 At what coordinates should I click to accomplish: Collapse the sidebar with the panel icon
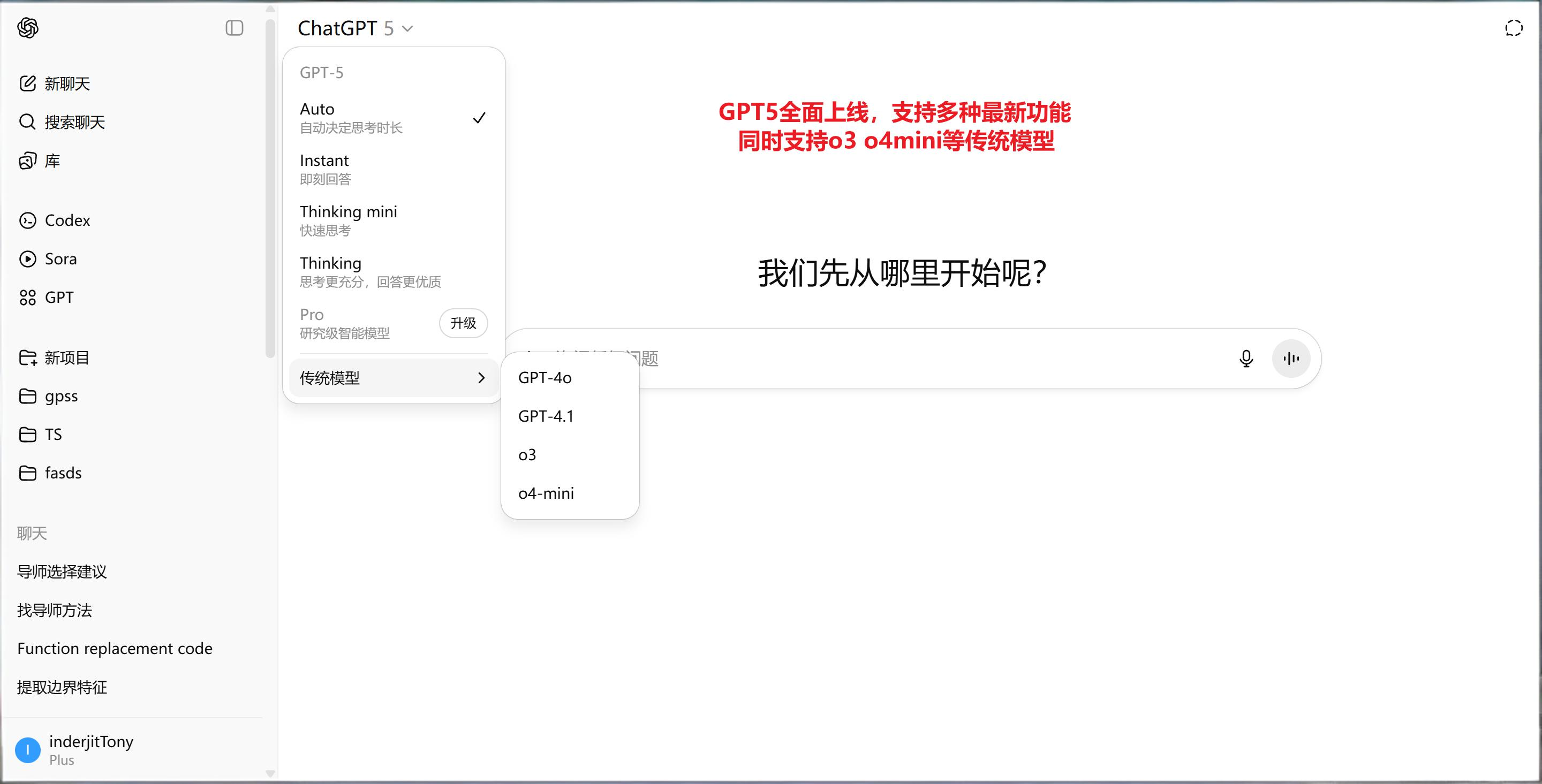coord(234,27)
